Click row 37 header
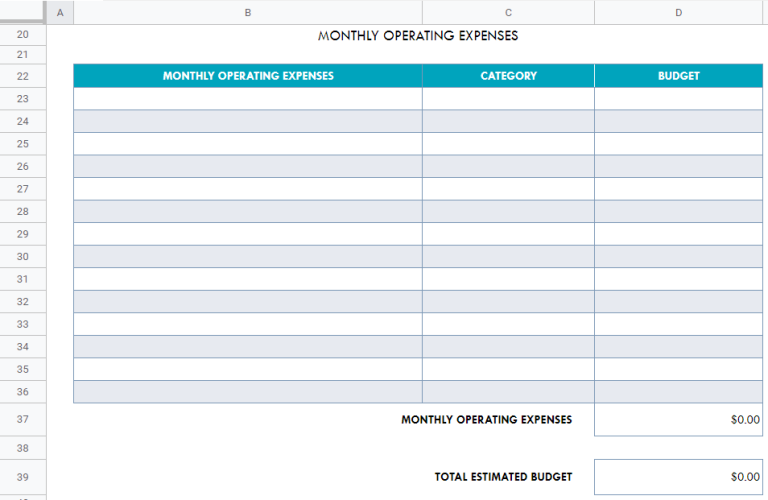 (23, 420)
